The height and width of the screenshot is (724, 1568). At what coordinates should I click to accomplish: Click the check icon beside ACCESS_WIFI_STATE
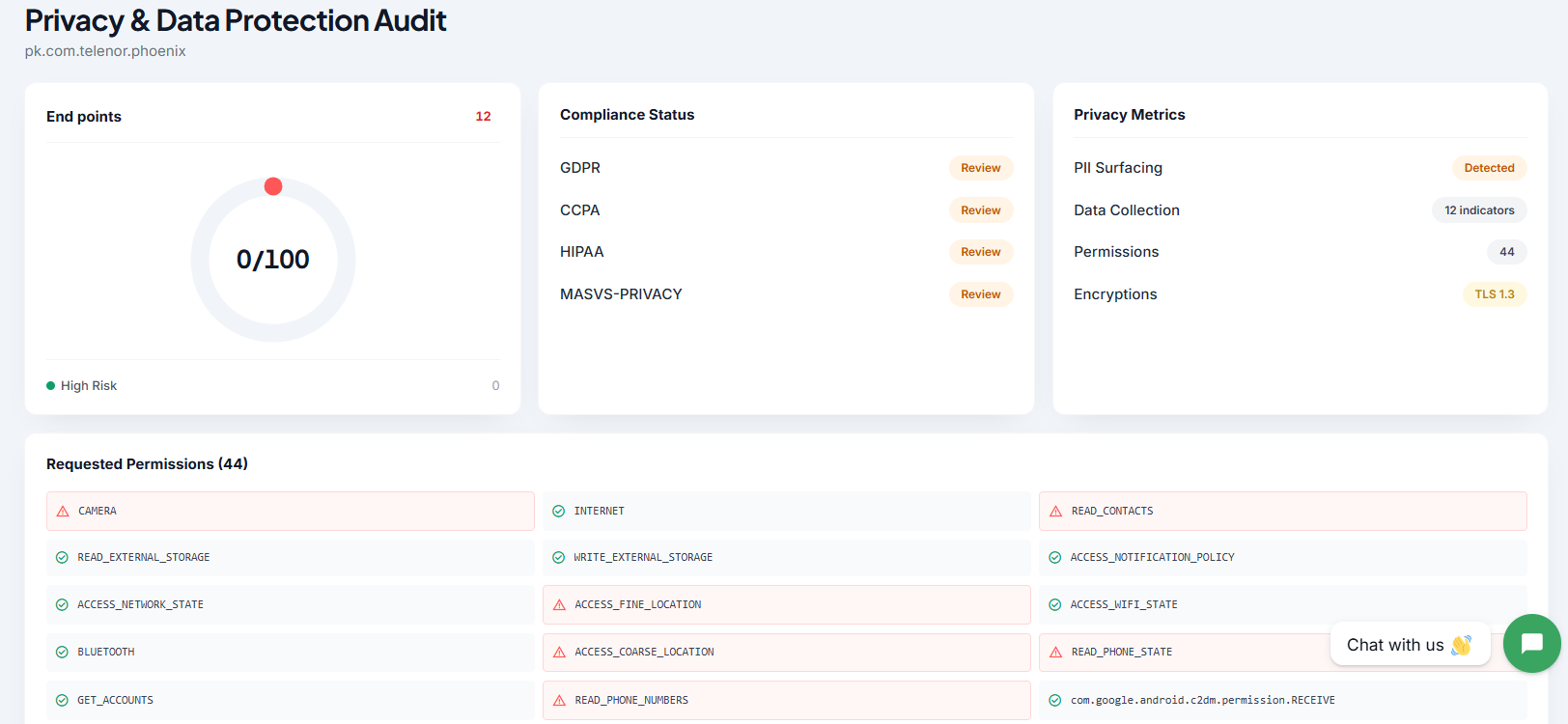click(1055, 605)
